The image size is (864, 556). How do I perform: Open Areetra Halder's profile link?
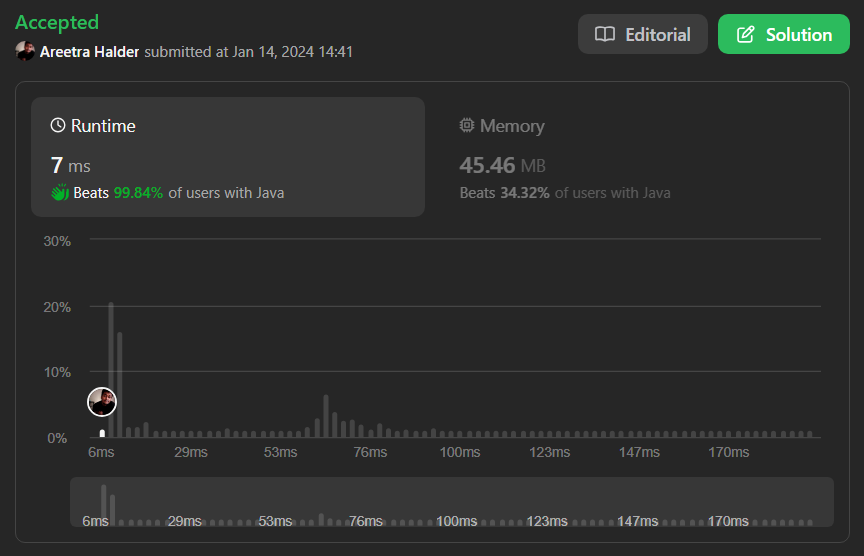point(89,51)
